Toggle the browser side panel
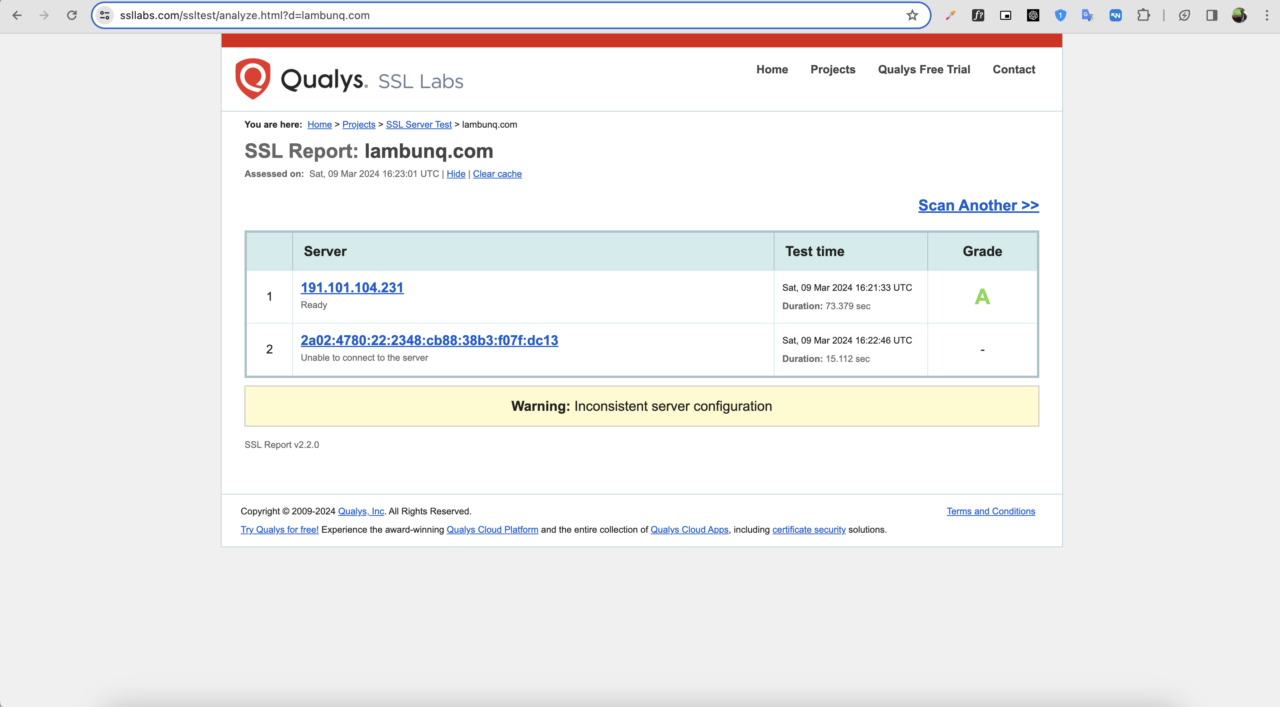This screenshot has height=707, width=1280. [1211, 15]
